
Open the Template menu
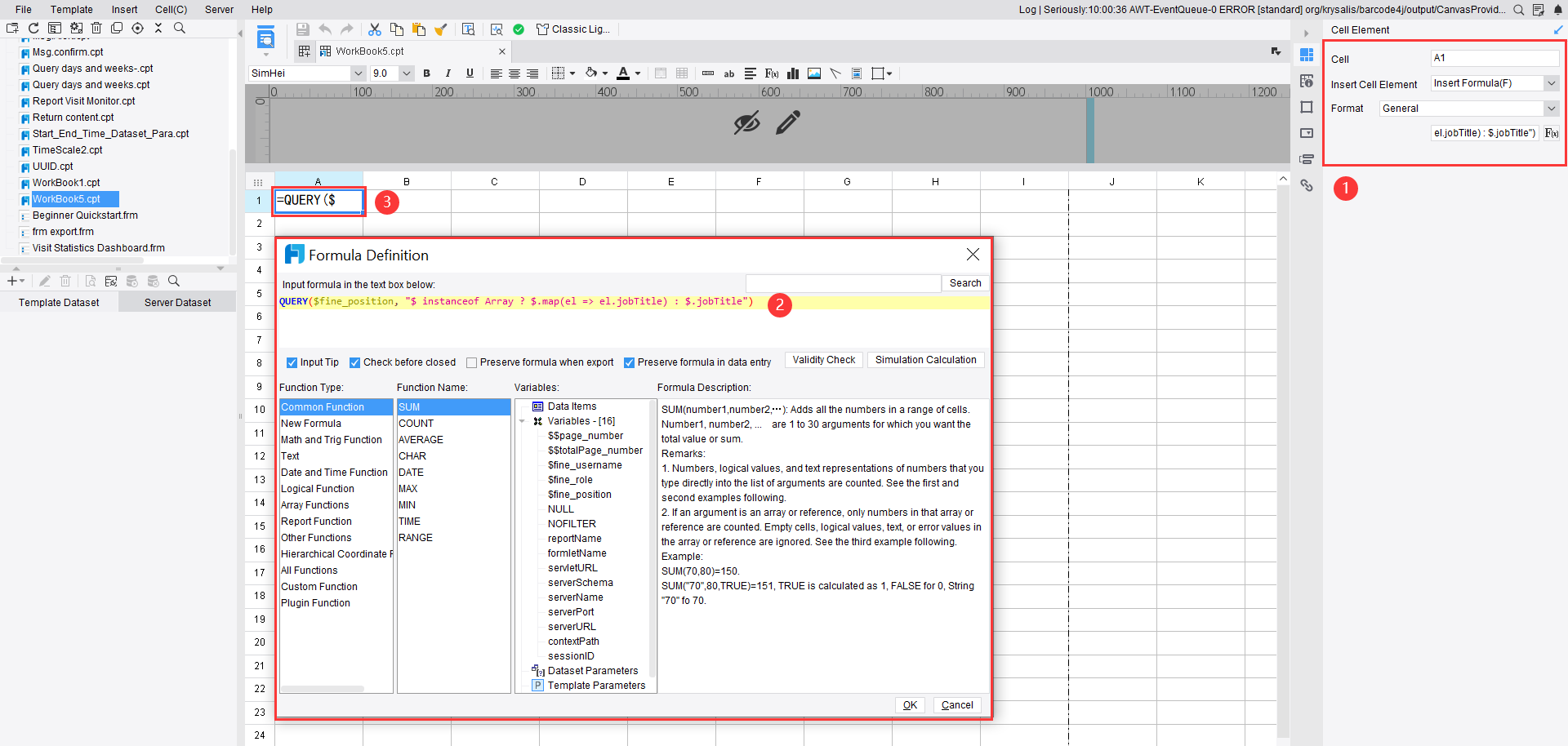pyautogui.click(x=72, y=9)
